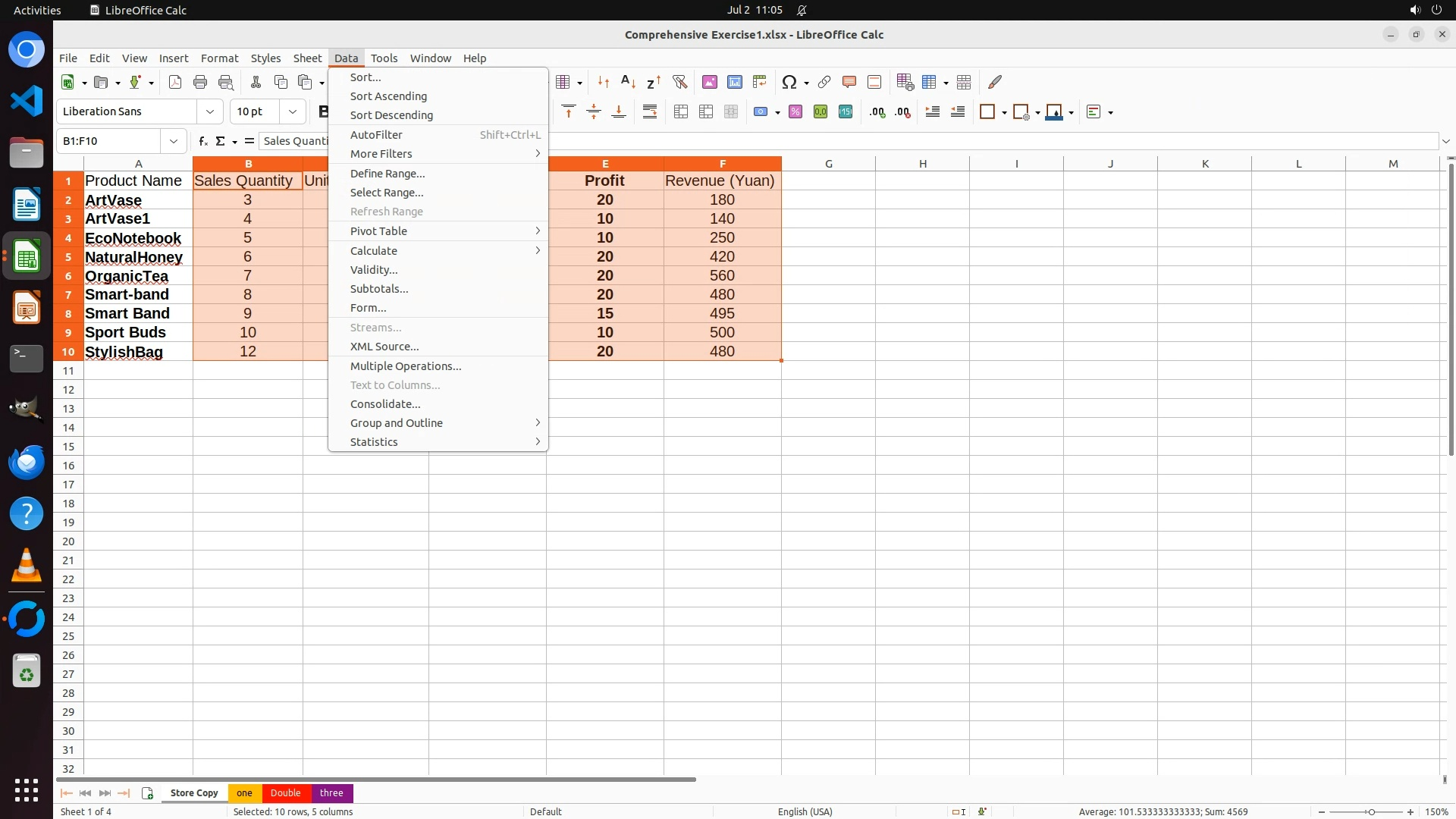Toggle Freeze Rows and Columns icon
The image size is (1456, 819).
930,82
